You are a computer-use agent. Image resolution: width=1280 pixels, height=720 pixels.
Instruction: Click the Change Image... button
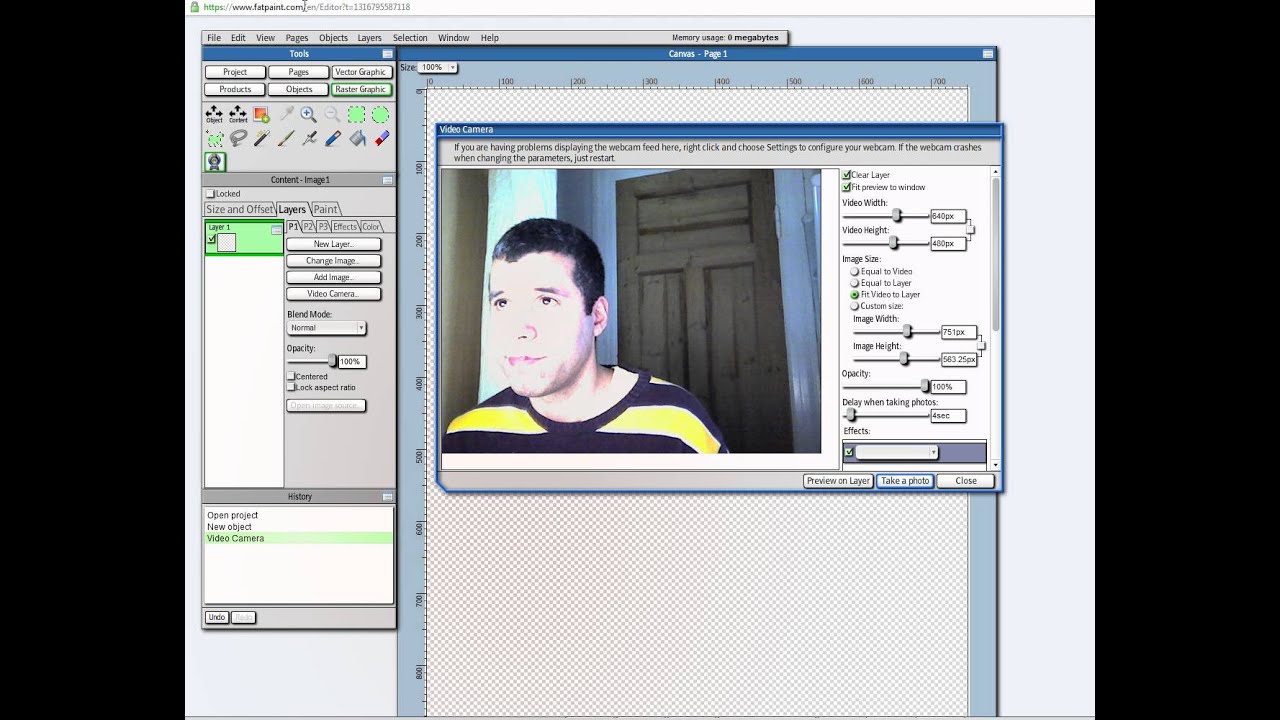point(333,261)
